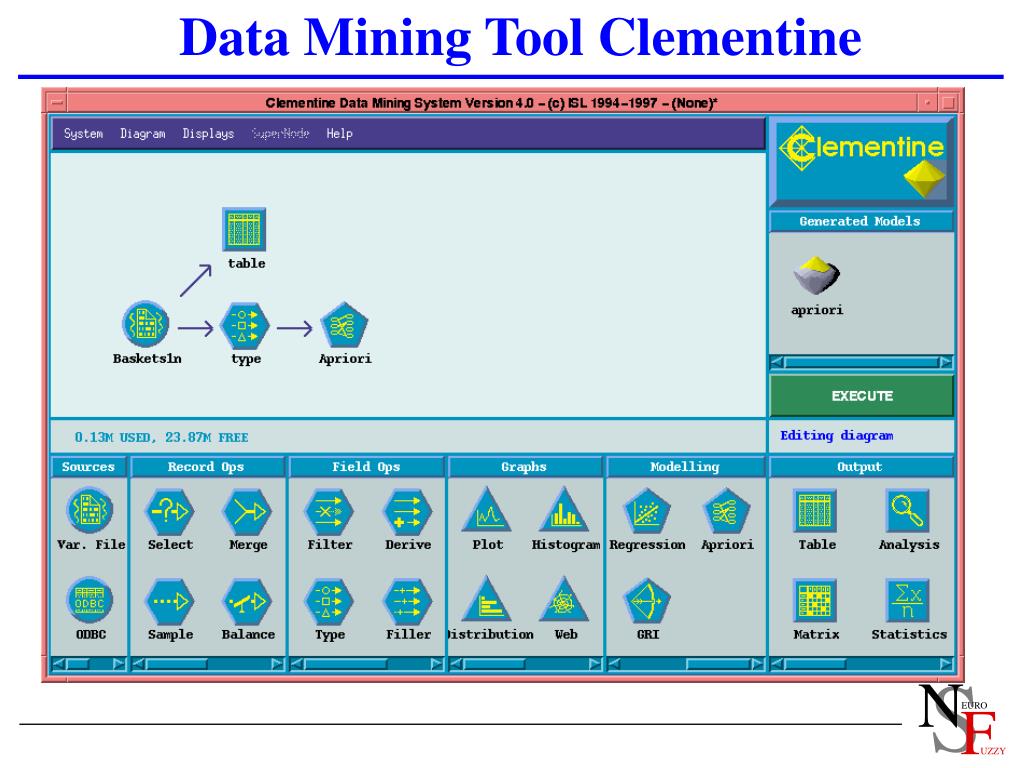This screenshot has height=768, width=1024.
Task: Click the Graphs palette scrollbar thumb
Action: click(494, 664)
